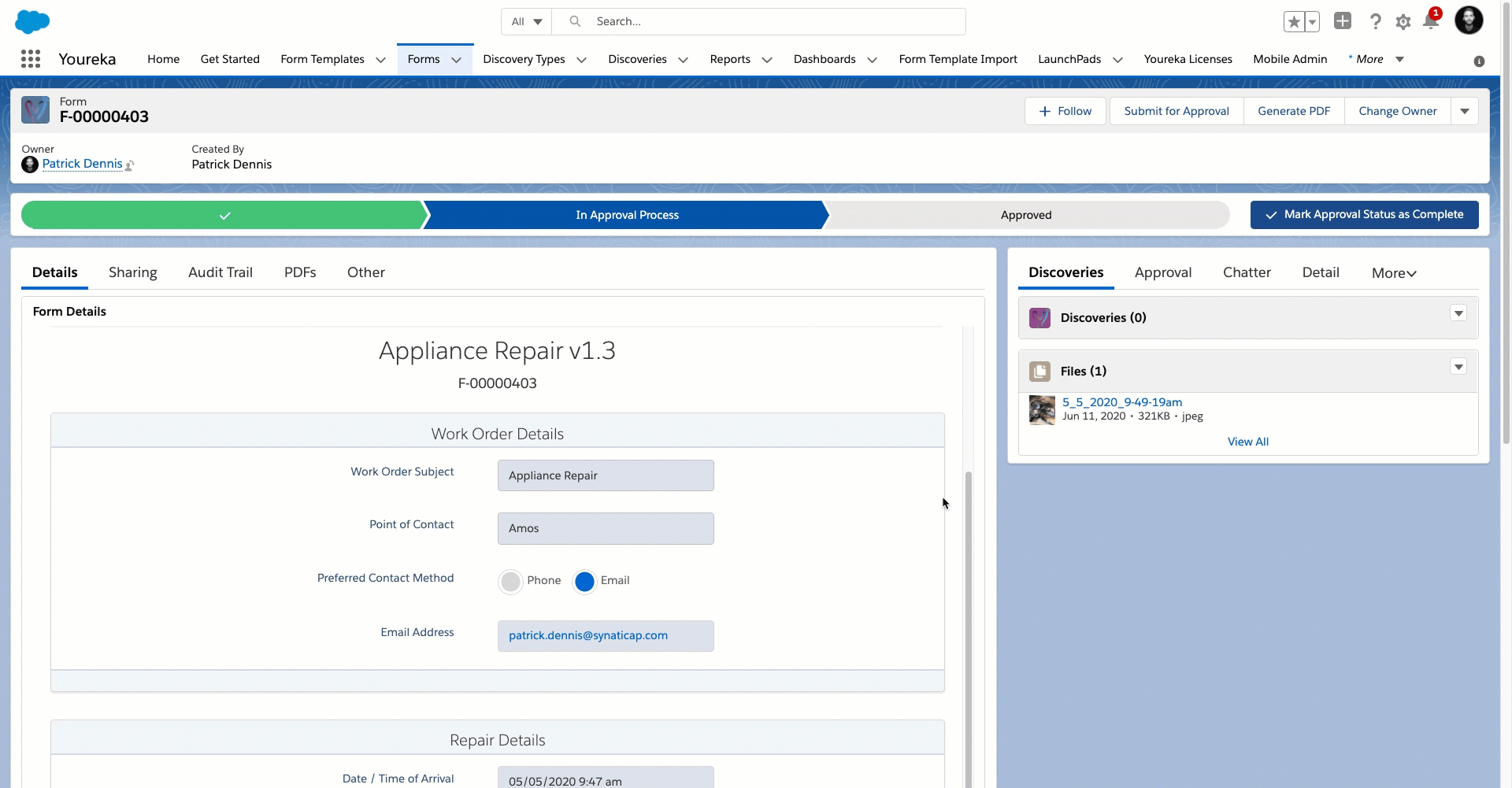Open the favorites list dropdown arrow
The width and height of the screenshot is (1512, 788).
coord(1312,22)
